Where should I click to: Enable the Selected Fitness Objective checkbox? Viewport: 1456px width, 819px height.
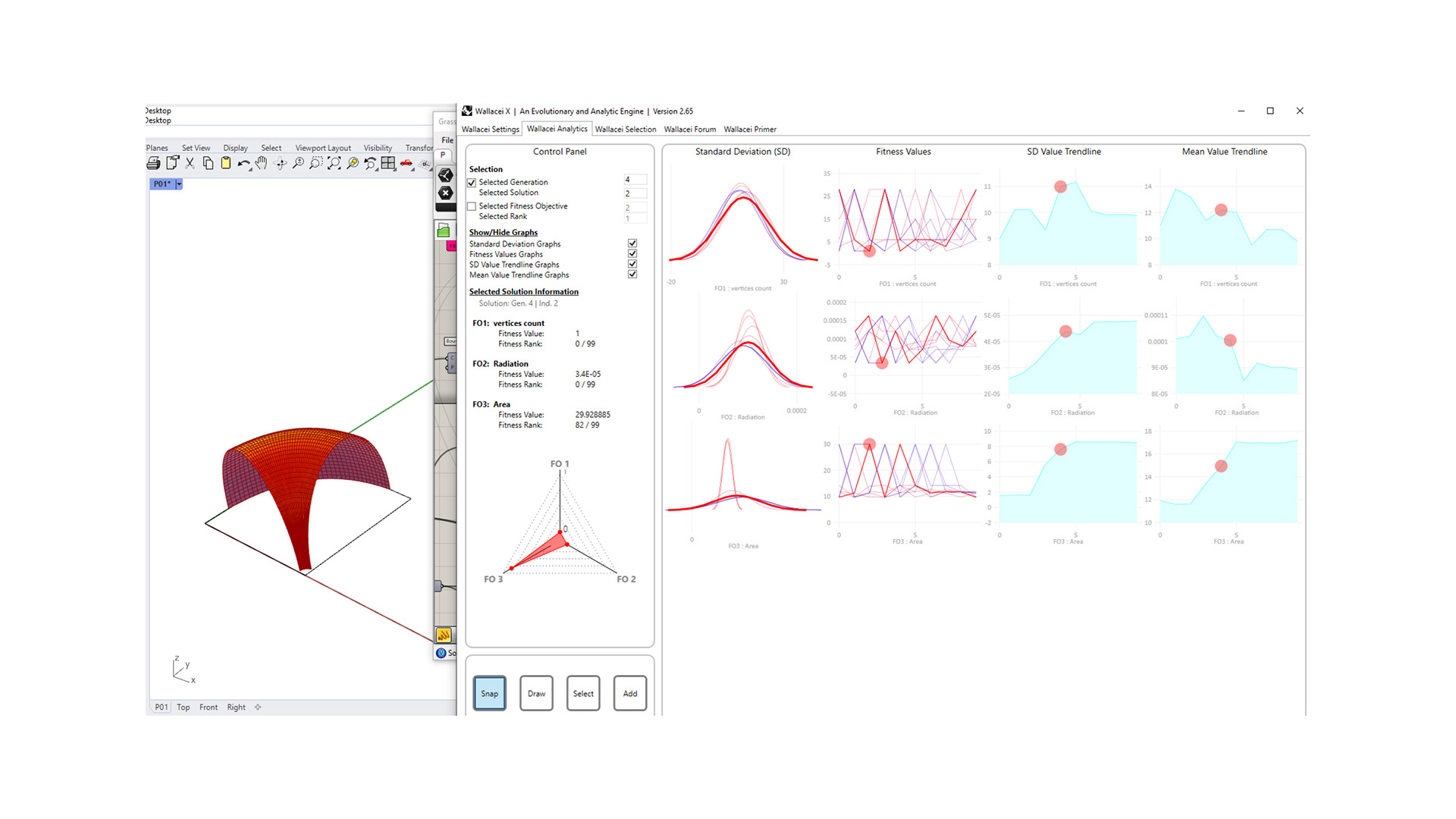(x=472, y=206)
